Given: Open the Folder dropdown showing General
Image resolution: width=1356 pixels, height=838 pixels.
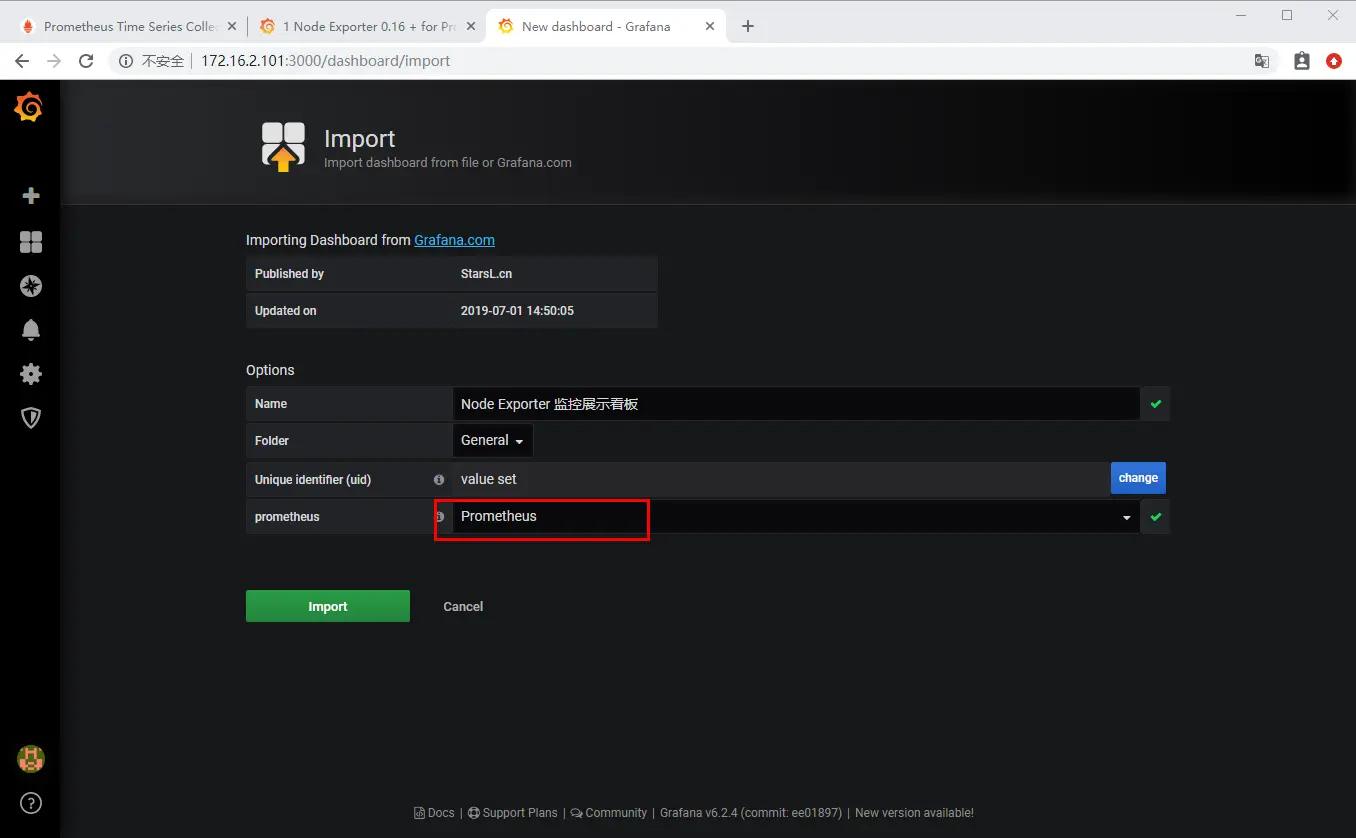Looking at the screenshot, I should pos(492,440).
